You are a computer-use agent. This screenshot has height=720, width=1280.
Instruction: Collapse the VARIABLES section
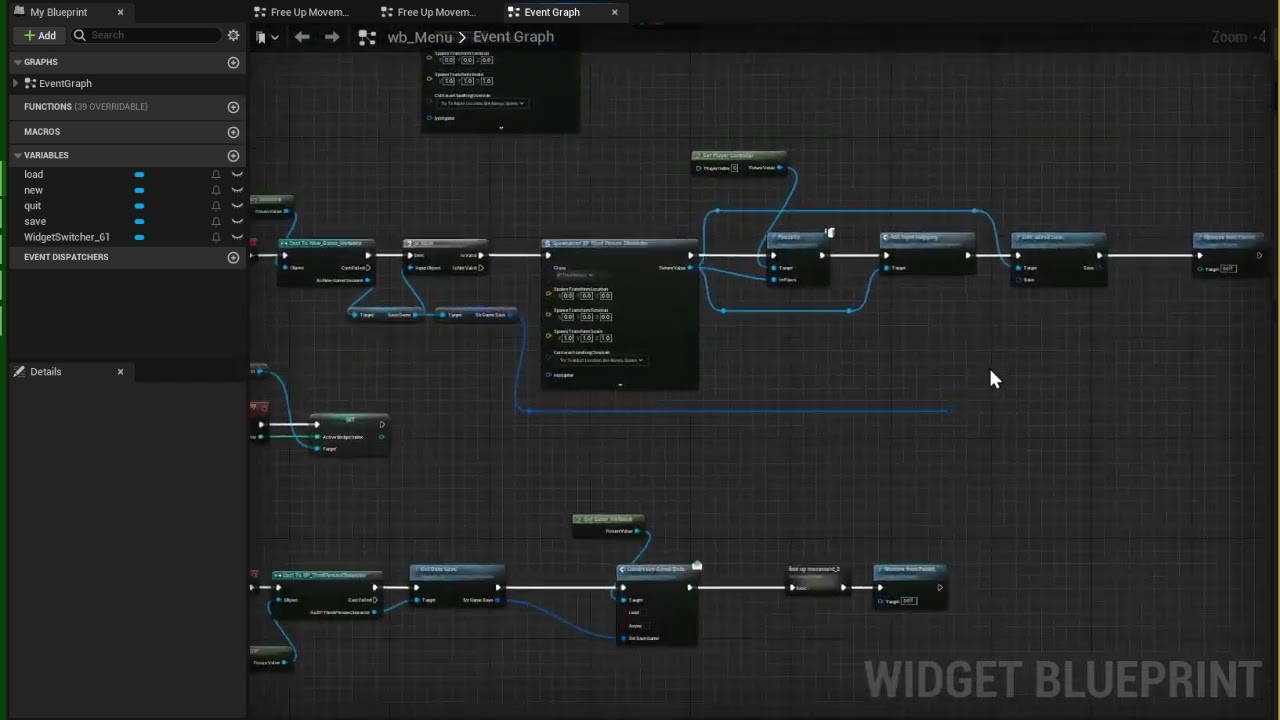(x=17, y=156)
